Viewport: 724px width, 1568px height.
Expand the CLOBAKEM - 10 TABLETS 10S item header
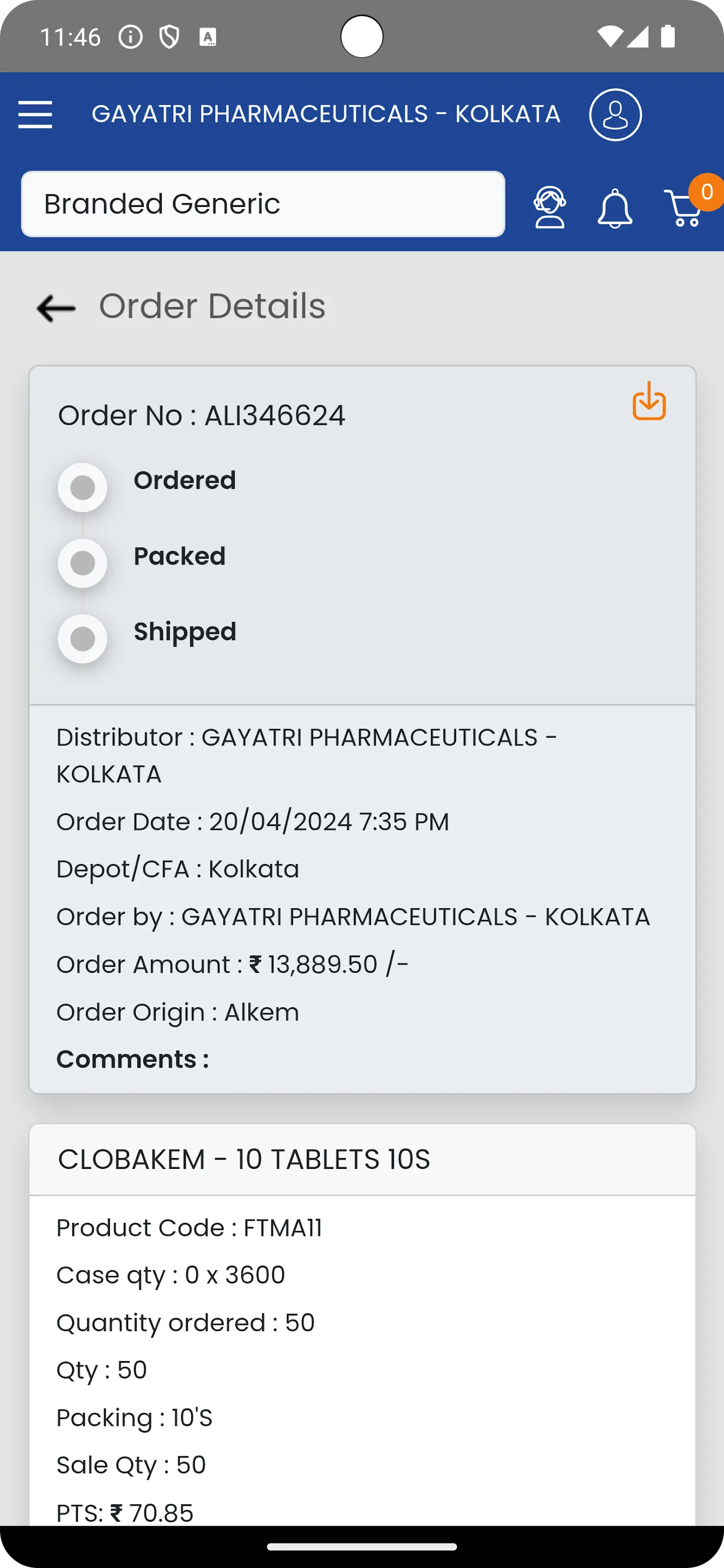[x=362, y=1160]
